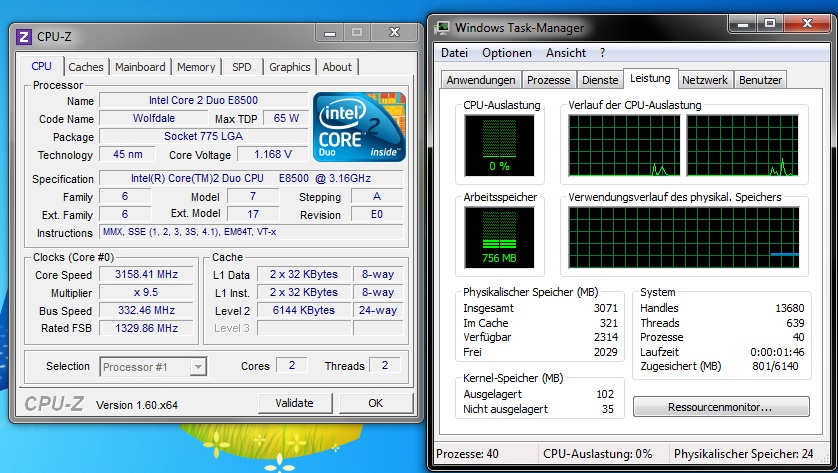Click the Instructions field listing MMX, SSE
The height and width of the screenshot is (473, 838).
pos(251,232)
